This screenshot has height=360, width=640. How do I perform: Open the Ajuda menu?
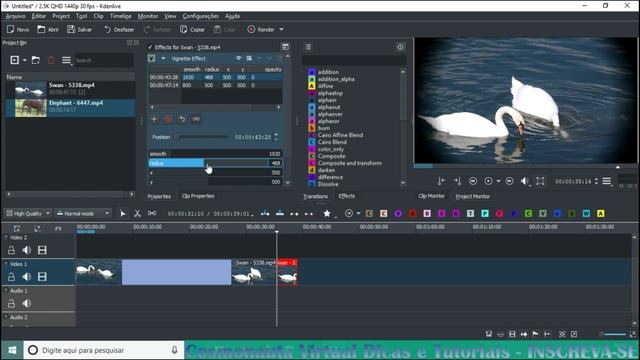(232, 16)
